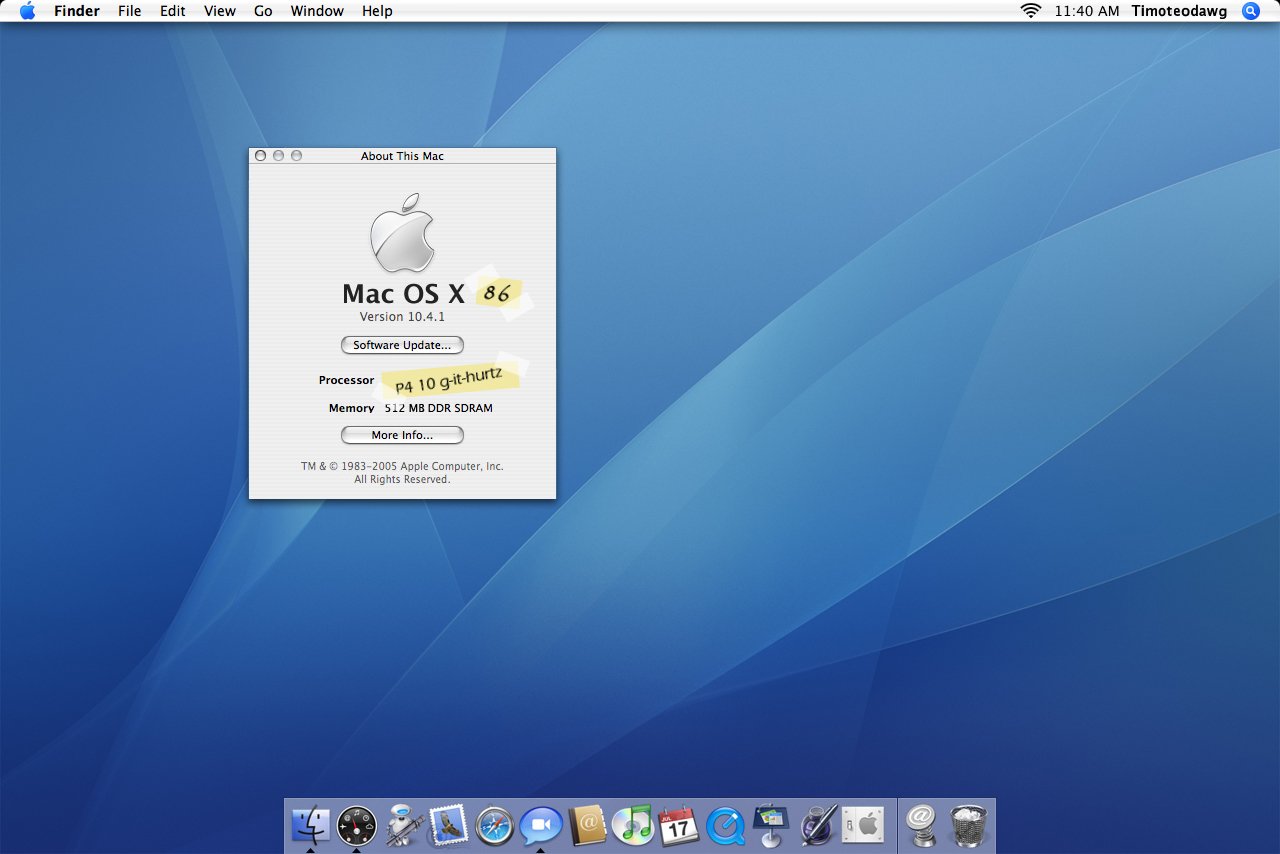The height and width of the screenshot is (854, 1280).
Task: Click the More Info button
Action: tap(402, 435)
